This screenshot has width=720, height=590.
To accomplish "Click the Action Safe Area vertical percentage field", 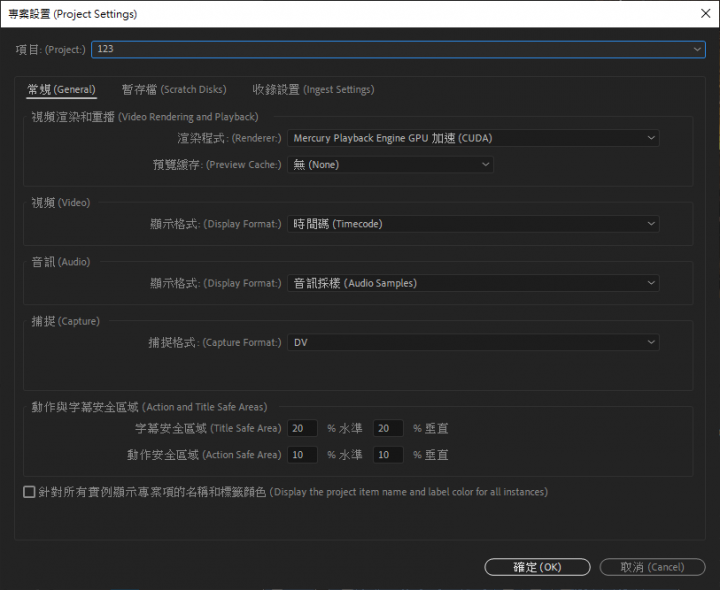I will point(388,455).
